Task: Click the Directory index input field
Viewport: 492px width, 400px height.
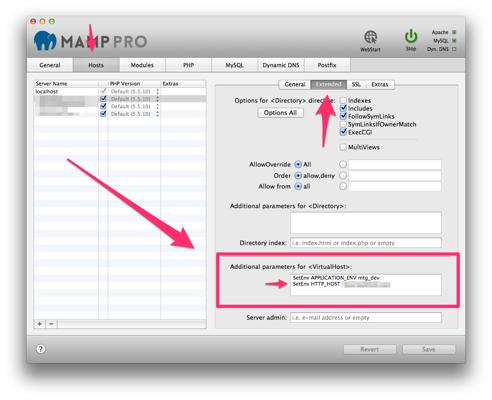Action: (366, 243)
